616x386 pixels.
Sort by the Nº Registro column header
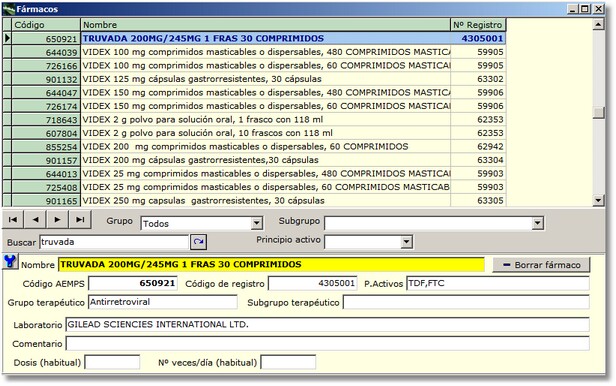478,25
